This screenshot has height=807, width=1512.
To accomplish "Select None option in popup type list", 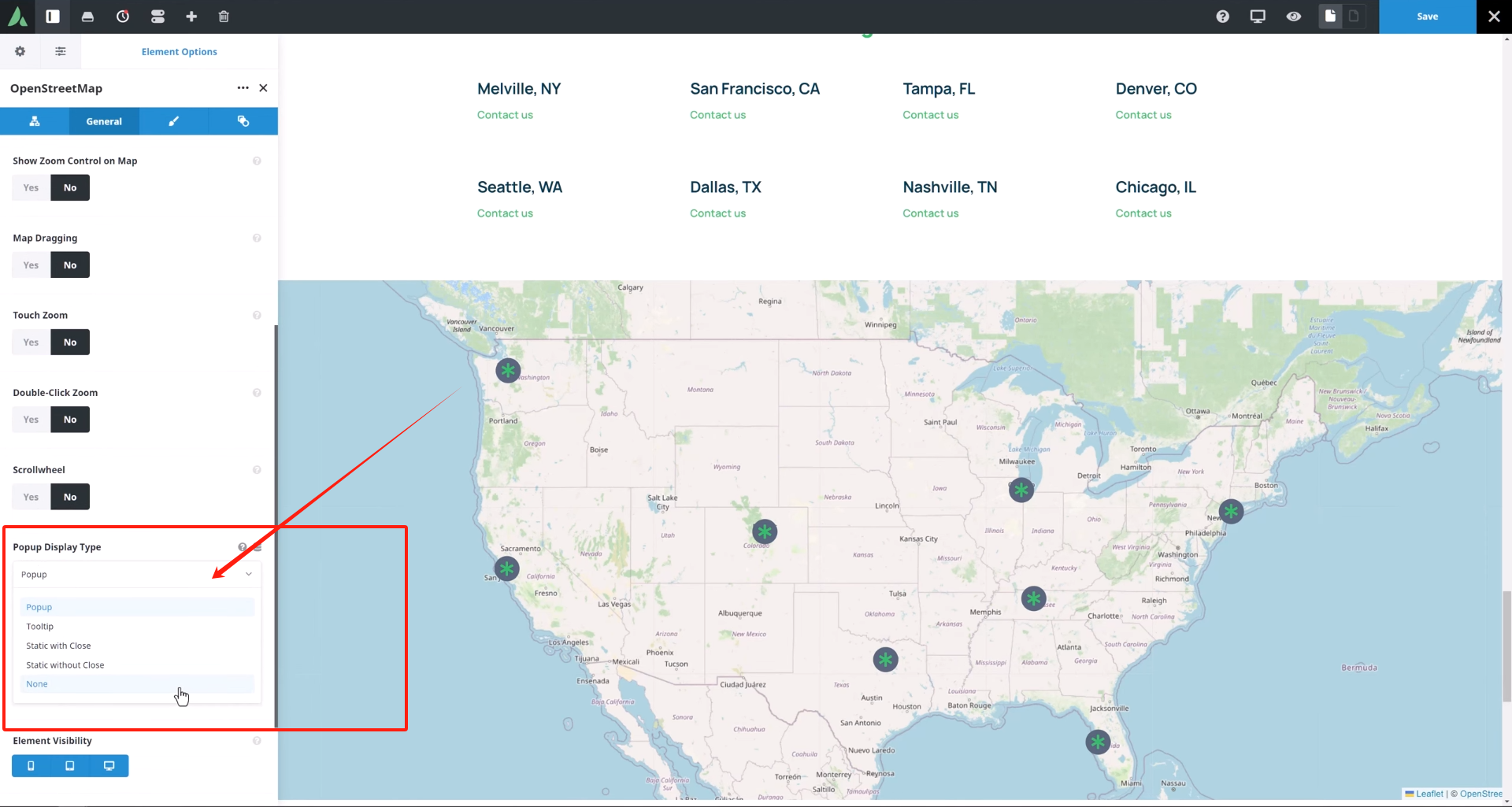I will [x=37, y=684].
